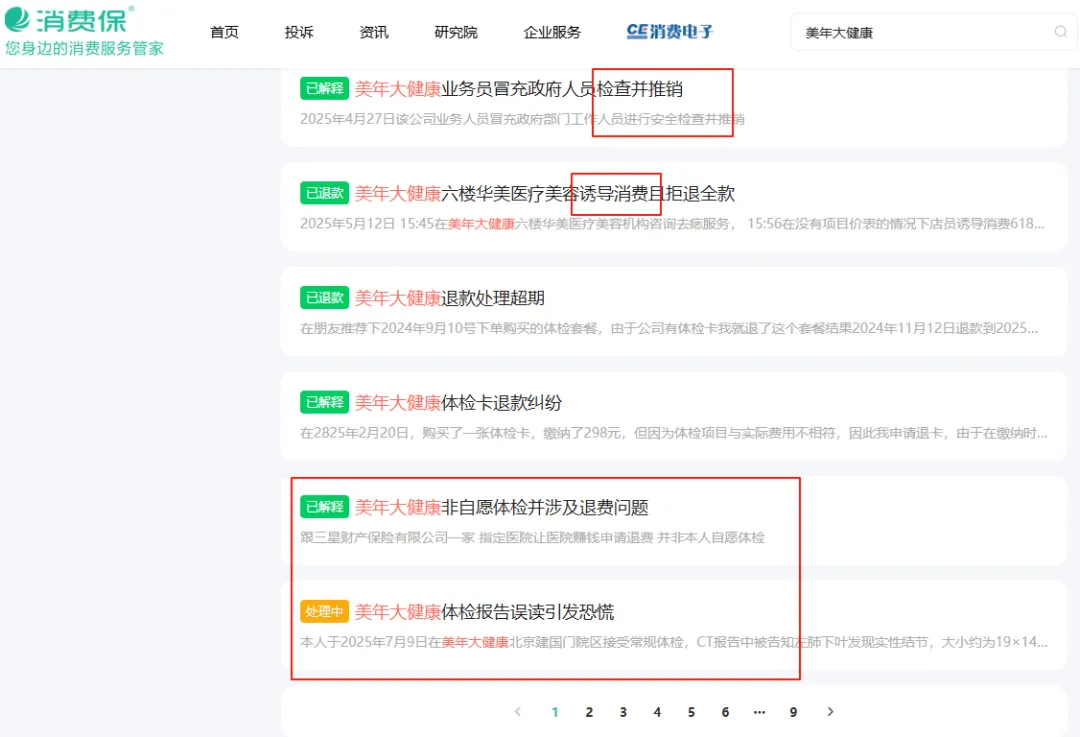Click 处理中 badge on 体检报告误读 complaint
Viewport: 1080px width, 737px height.
click(324, 612)
